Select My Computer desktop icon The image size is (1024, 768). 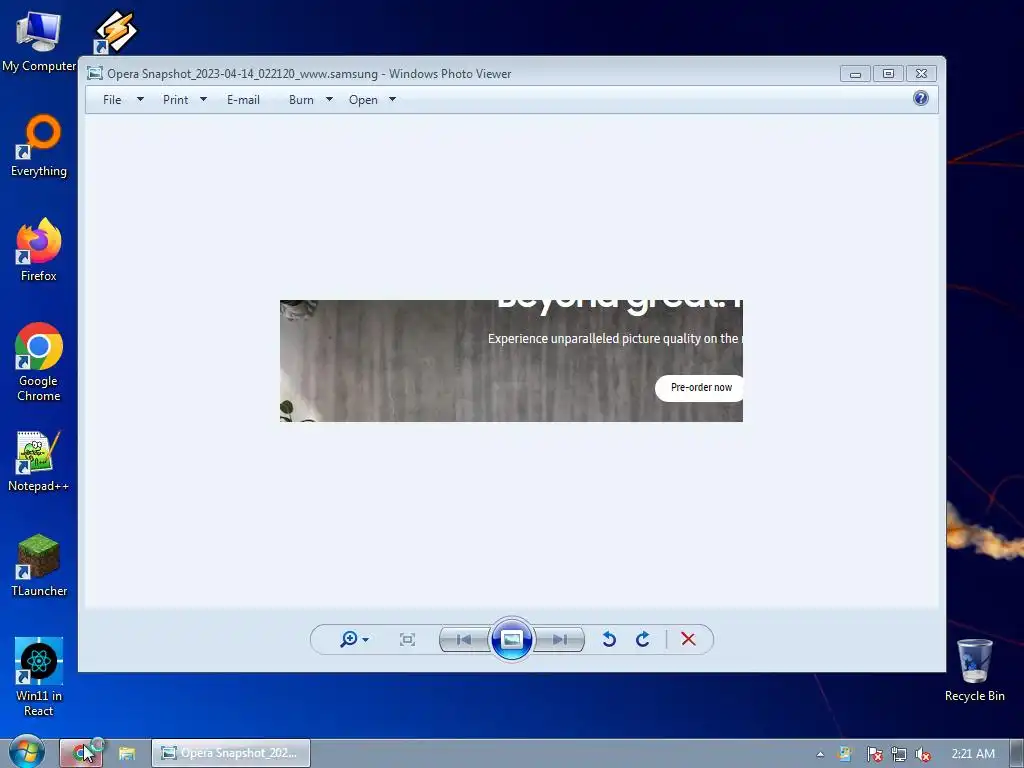39,41
